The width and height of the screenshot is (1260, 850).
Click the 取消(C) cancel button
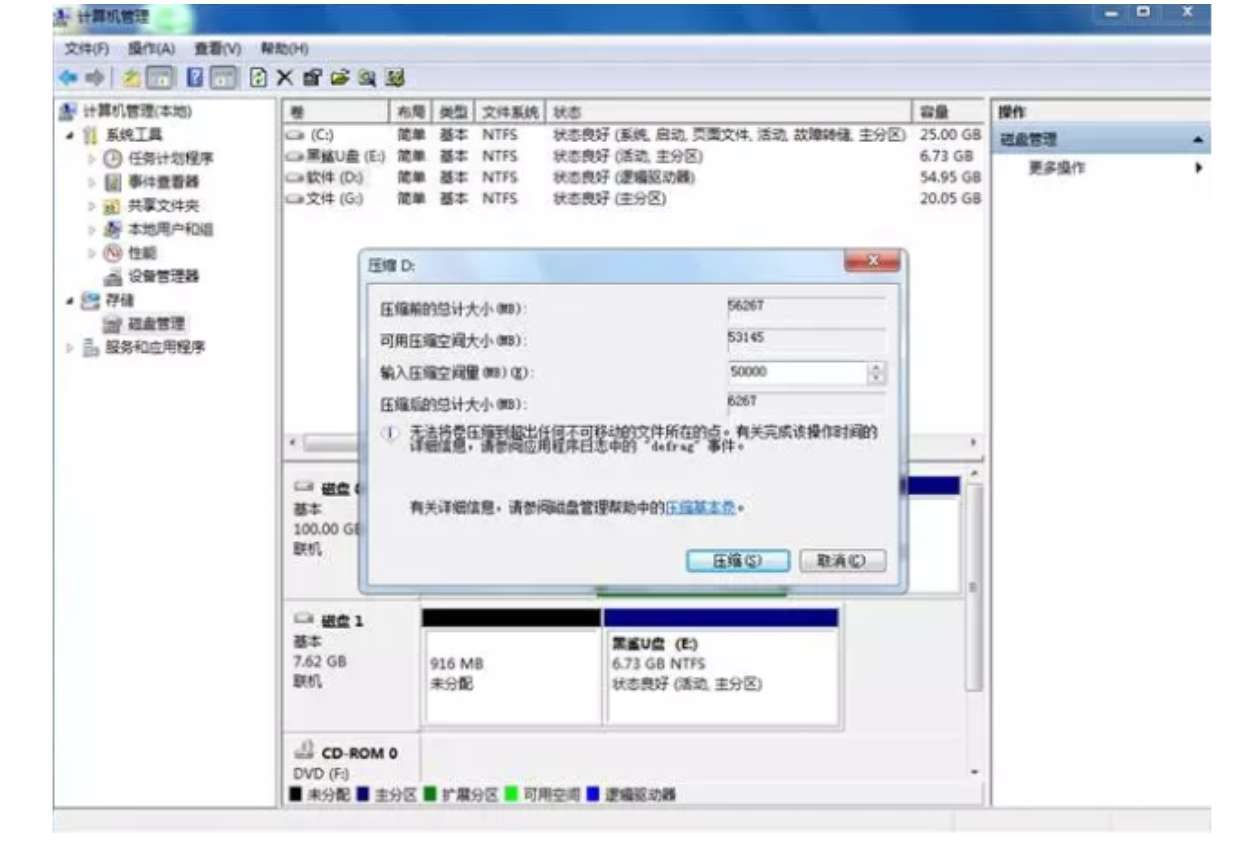coord(842,561)
